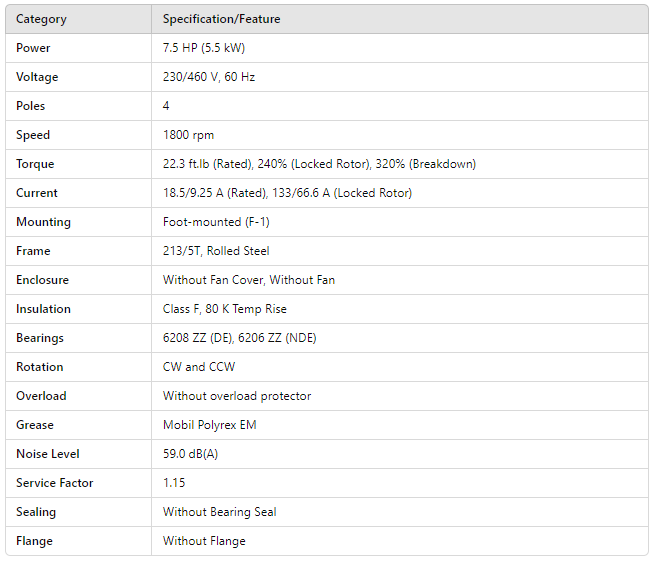Viewport: 657px width, 562px height.
Task: Click the 1800 rpm speed value
Action: (x=188, y=135)
